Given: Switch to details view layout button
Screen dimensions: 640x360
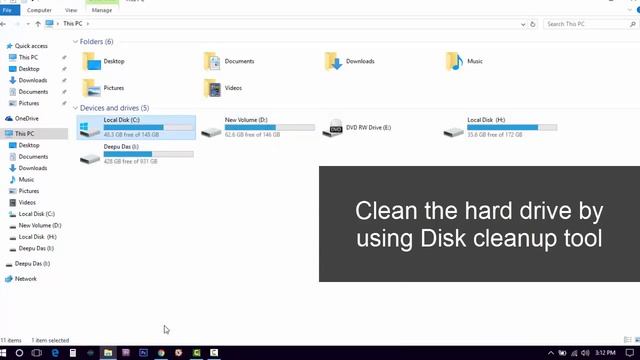Looking at the screenshot, I should (x=627, y=340).
